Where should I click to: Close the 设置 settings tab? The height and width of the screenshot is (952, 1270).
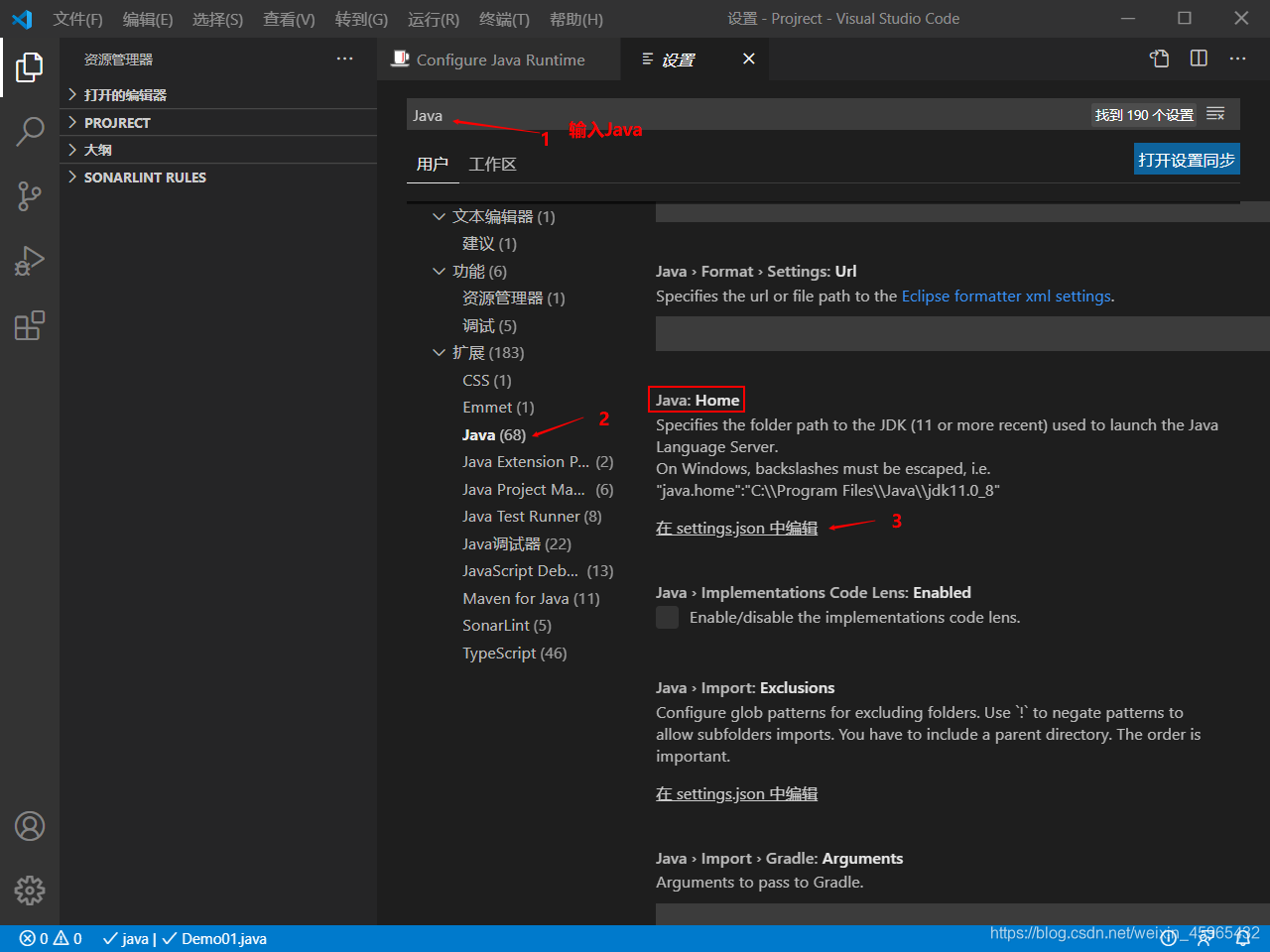tap(749, 59)
